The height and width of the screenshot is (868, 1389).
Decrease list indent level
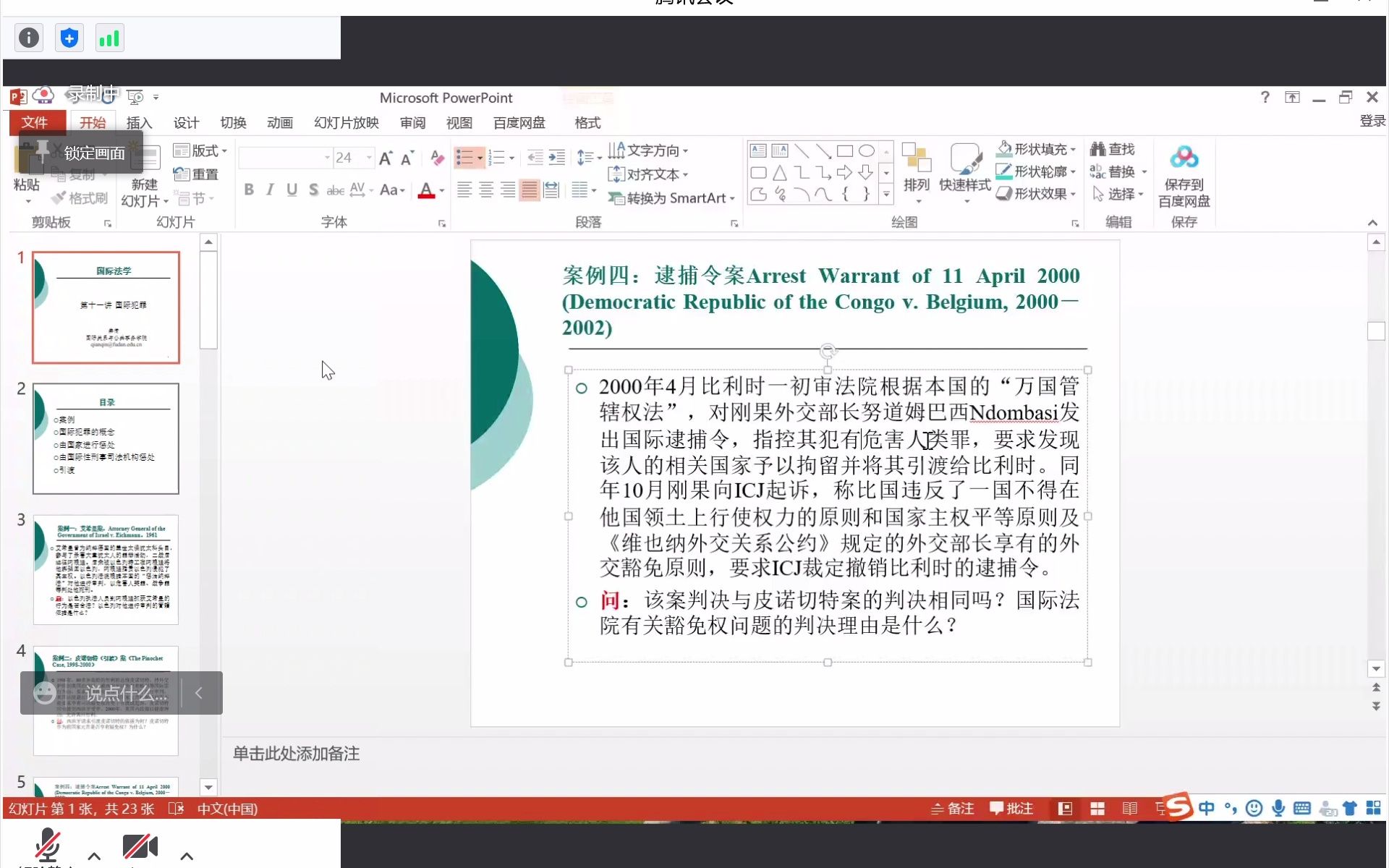[535, 158]
